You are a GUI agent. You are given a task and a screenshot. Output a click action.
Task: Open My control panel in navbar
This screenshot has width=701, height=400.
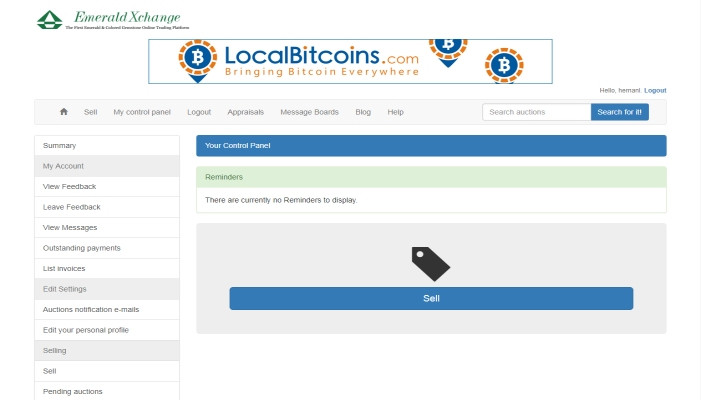pos(142,112)
